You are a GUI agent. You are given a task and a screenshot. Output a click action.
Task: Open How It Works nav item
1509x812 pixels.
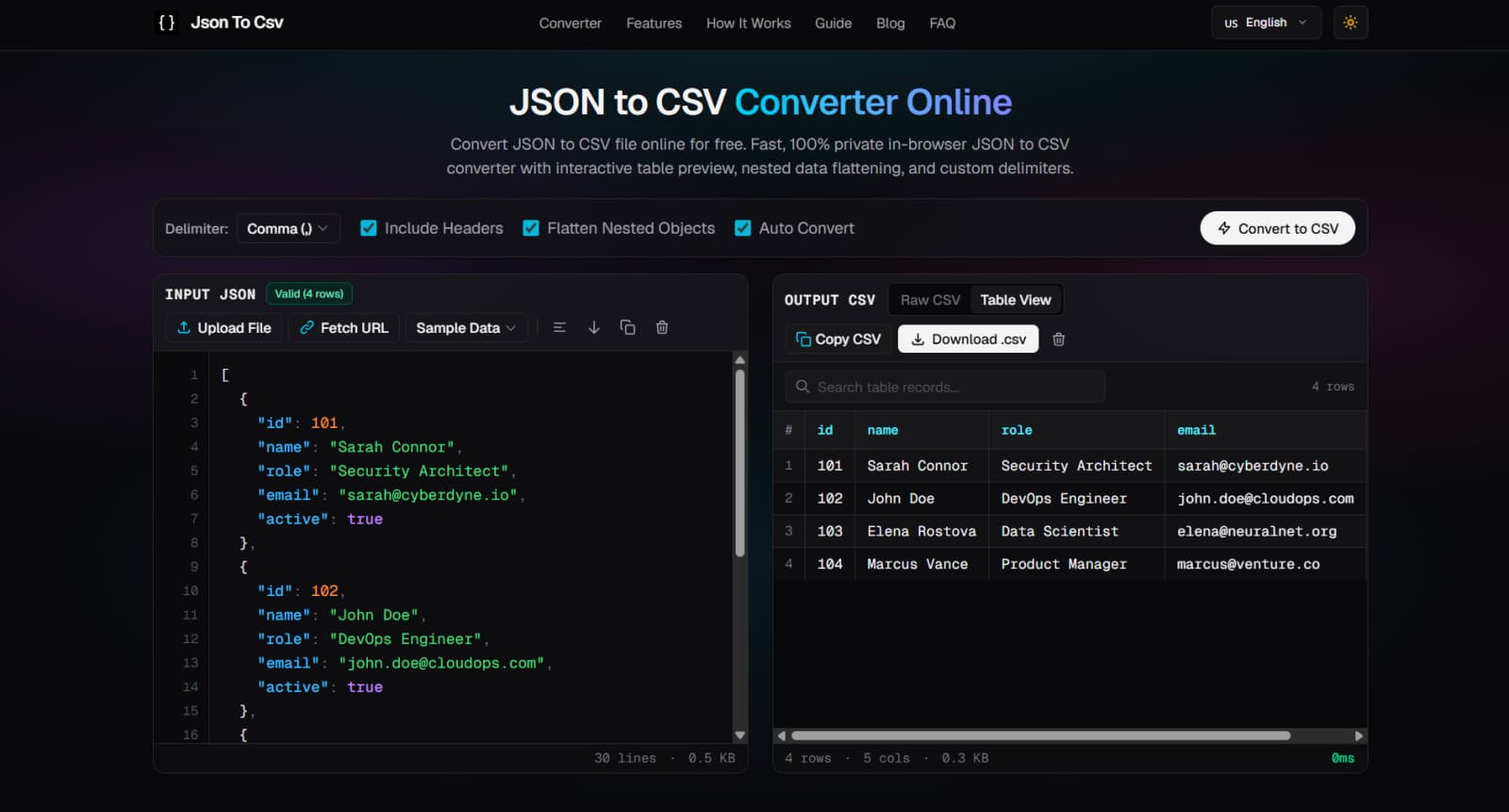749,24
